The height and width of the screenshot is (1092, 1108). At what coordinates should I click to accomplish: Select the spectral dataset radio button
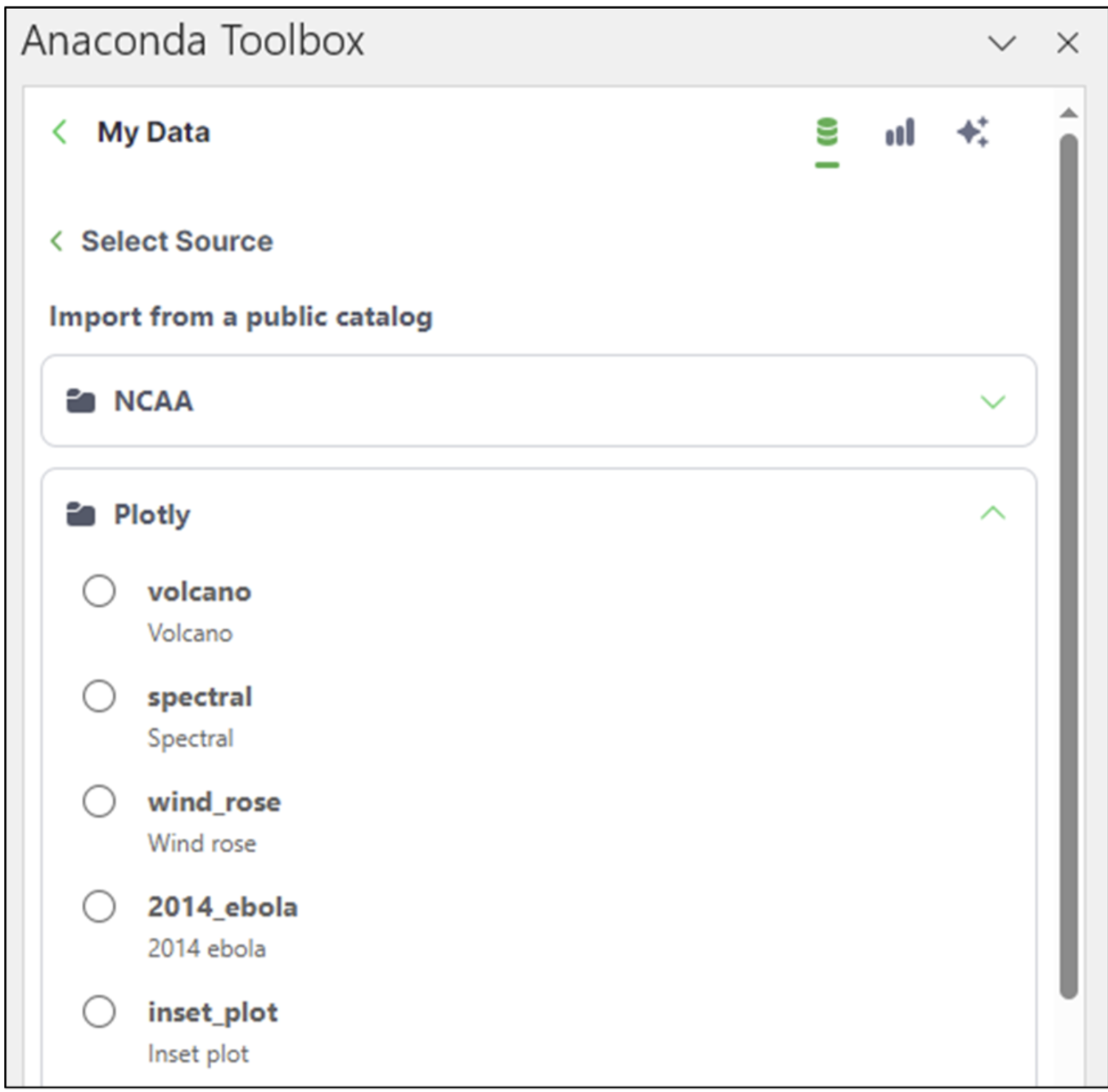(100, 697)
